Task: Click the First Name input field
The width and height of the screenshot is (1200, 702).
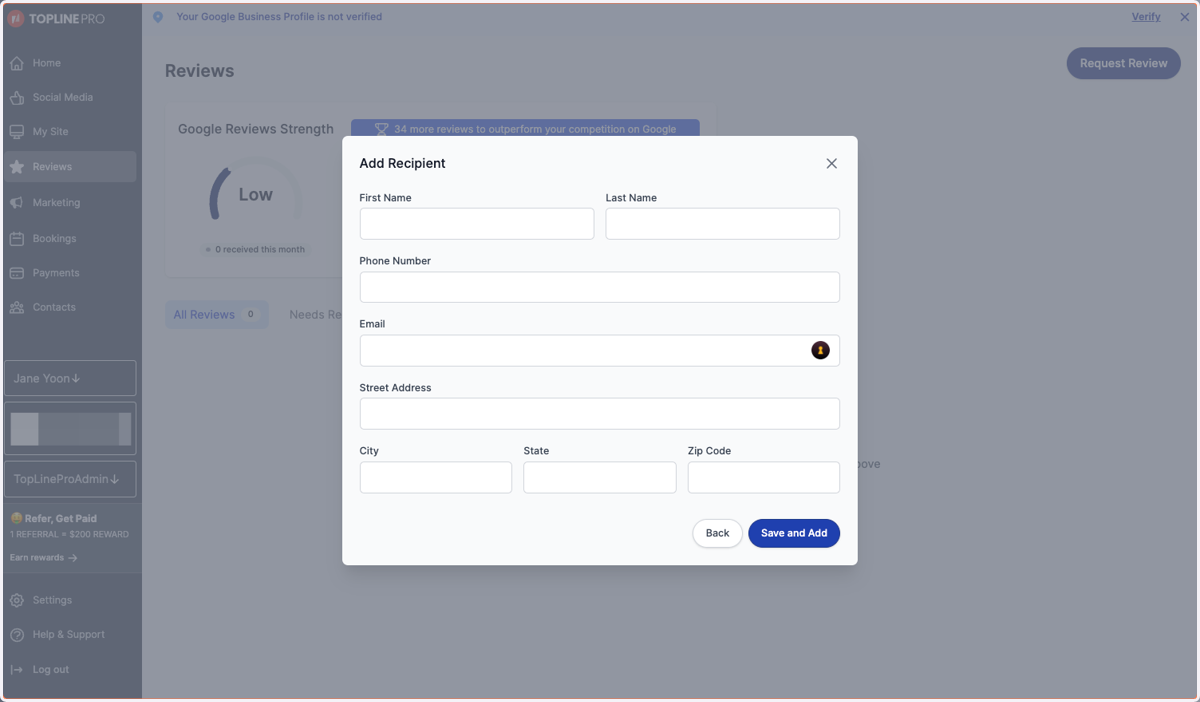Action: (477, 224)
